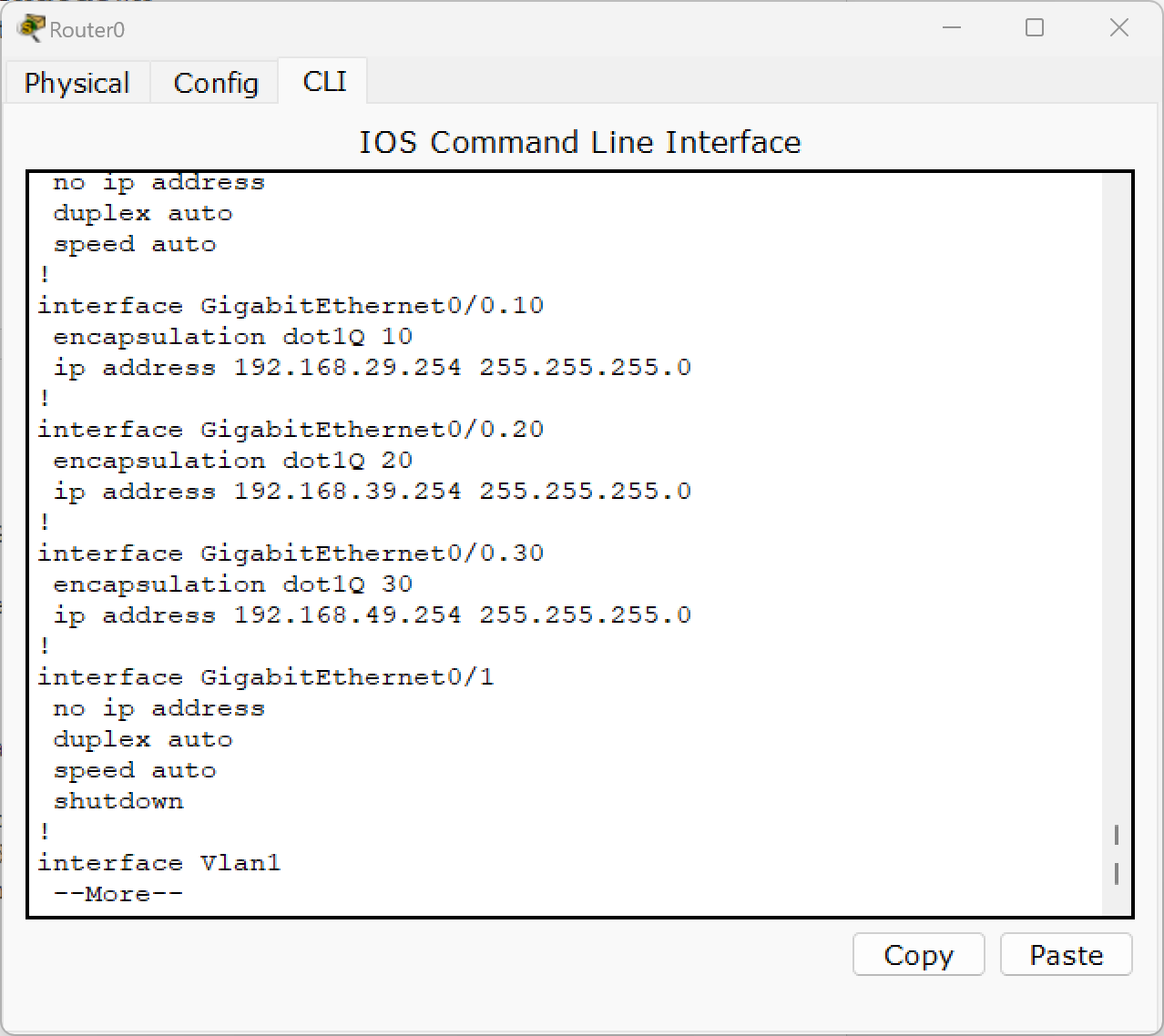The image size is (1164, 1036).
Task: Click the shutdown line in terminal
Action: (118, 801)
